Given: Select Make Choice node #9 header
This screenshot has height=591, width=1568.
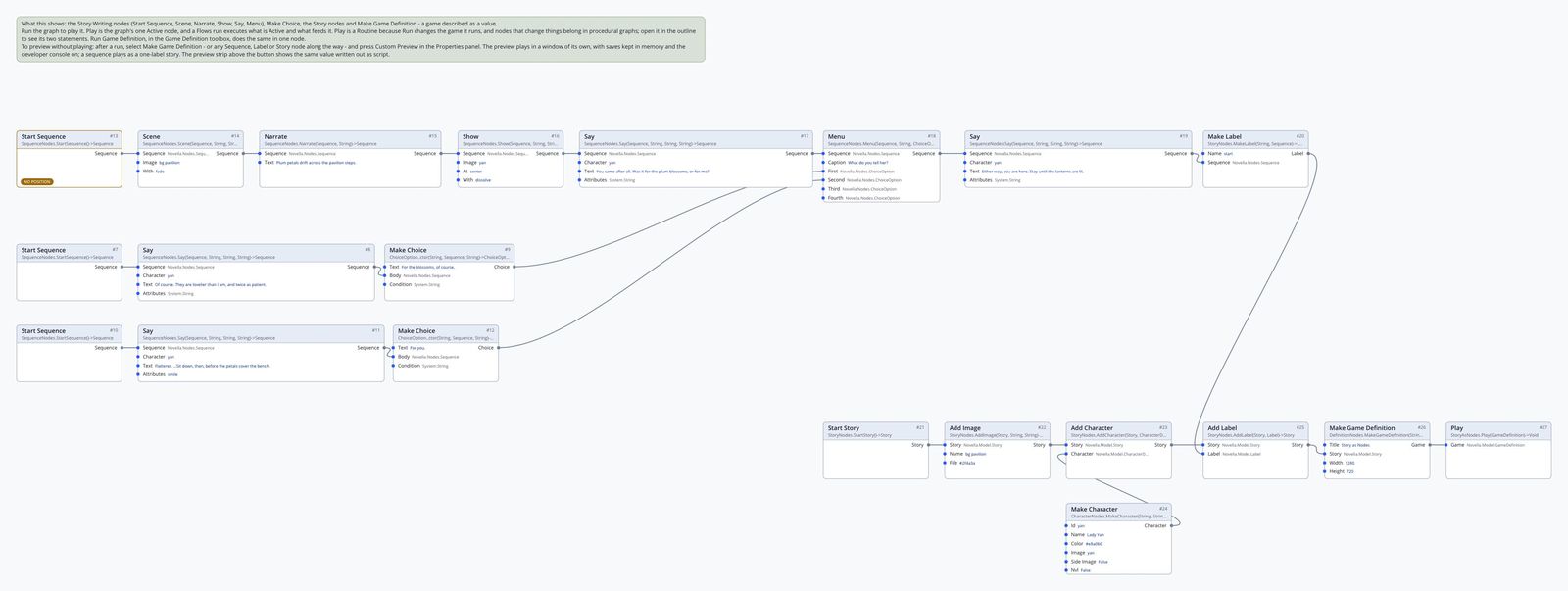Looking at the screenshot, I should pos(449,252).
